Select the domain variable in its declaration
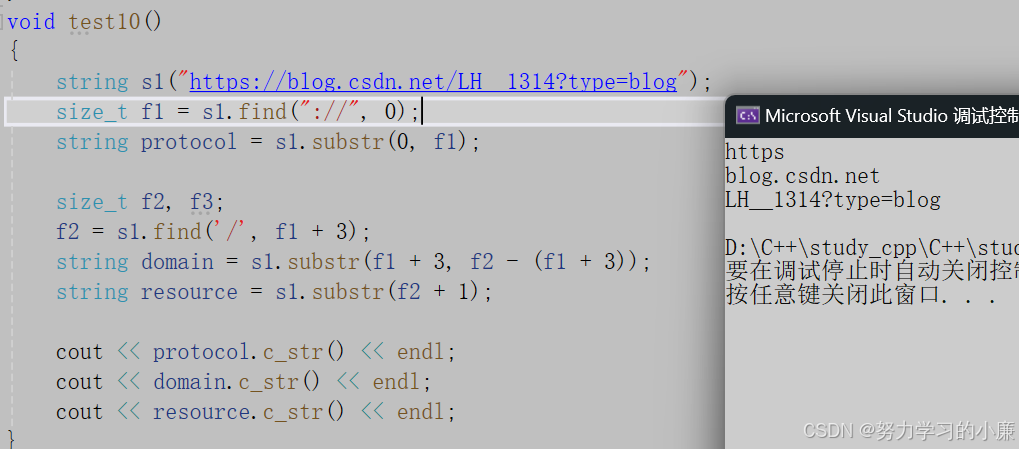Image resolution: width=1019 pixels, height=449 pixels. coord(177,262)
